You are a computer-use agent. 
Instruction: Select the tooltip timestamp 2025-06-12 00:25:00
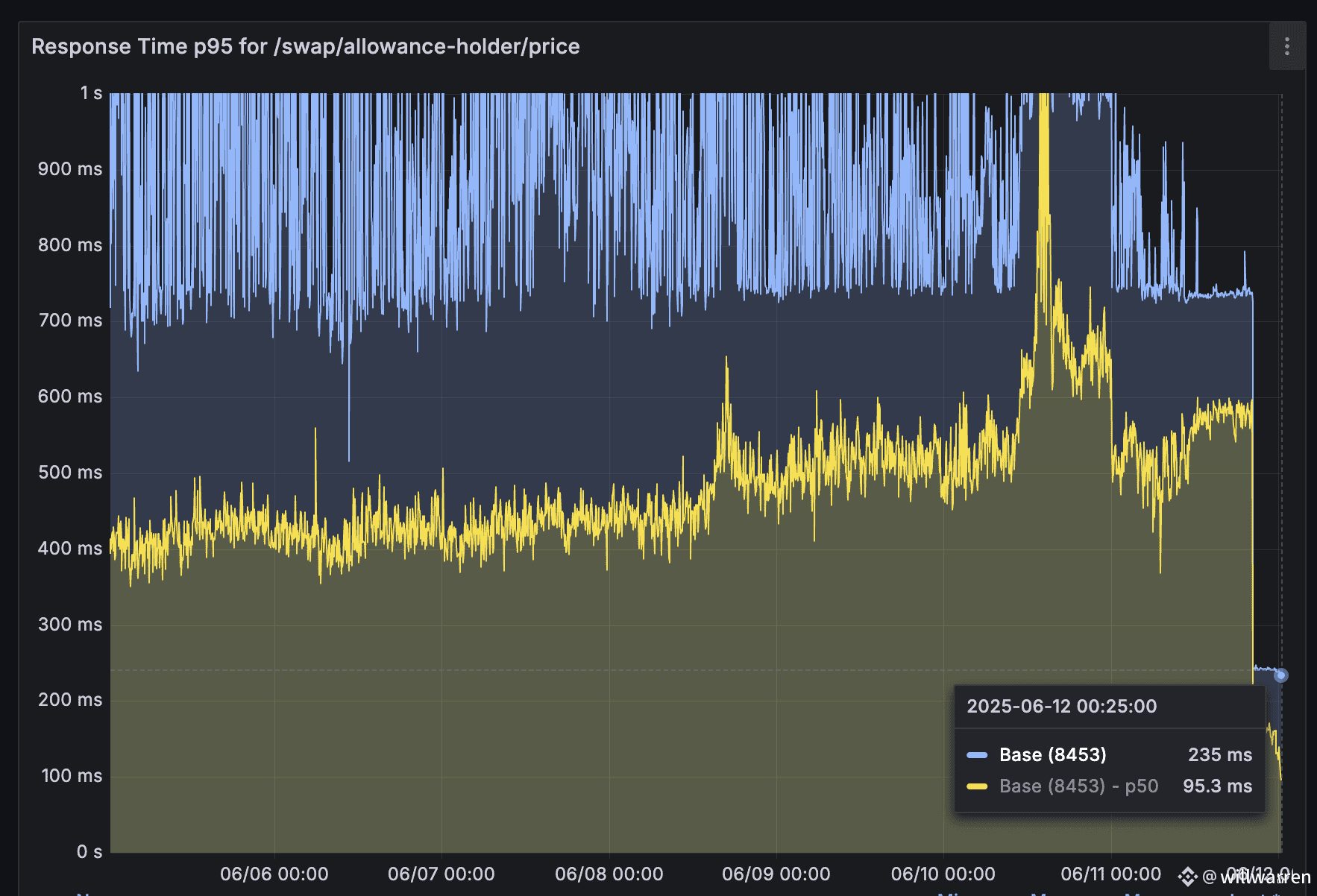(1062, 707)
